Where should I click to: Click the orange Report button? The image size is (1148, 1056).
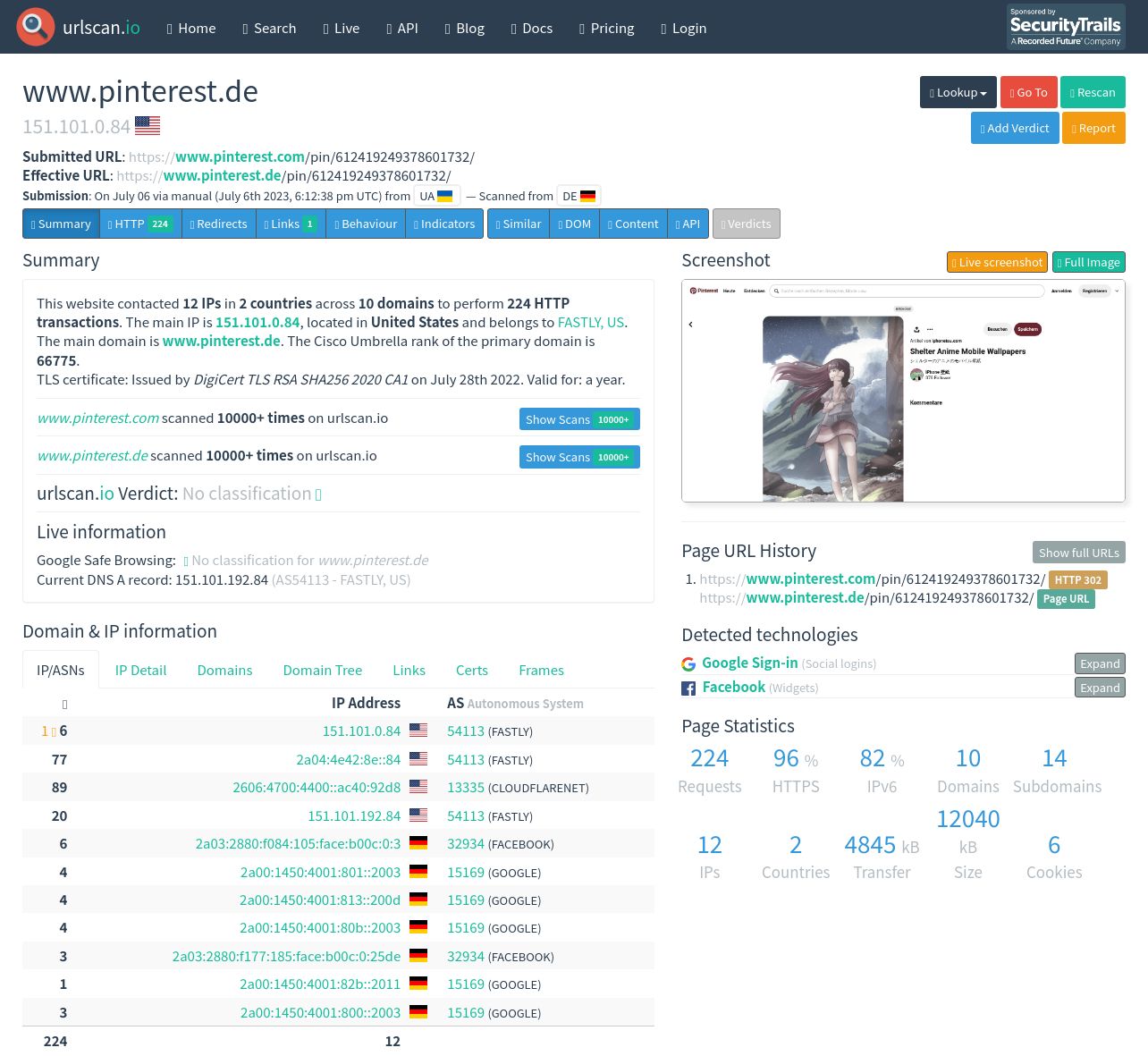[x=1093, y=128]
